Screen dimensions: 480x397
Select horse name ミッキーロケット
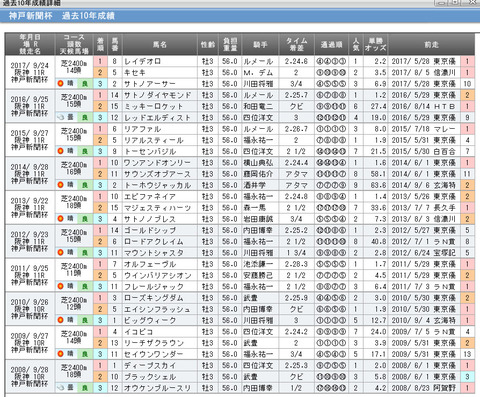[x=154, y=106]
